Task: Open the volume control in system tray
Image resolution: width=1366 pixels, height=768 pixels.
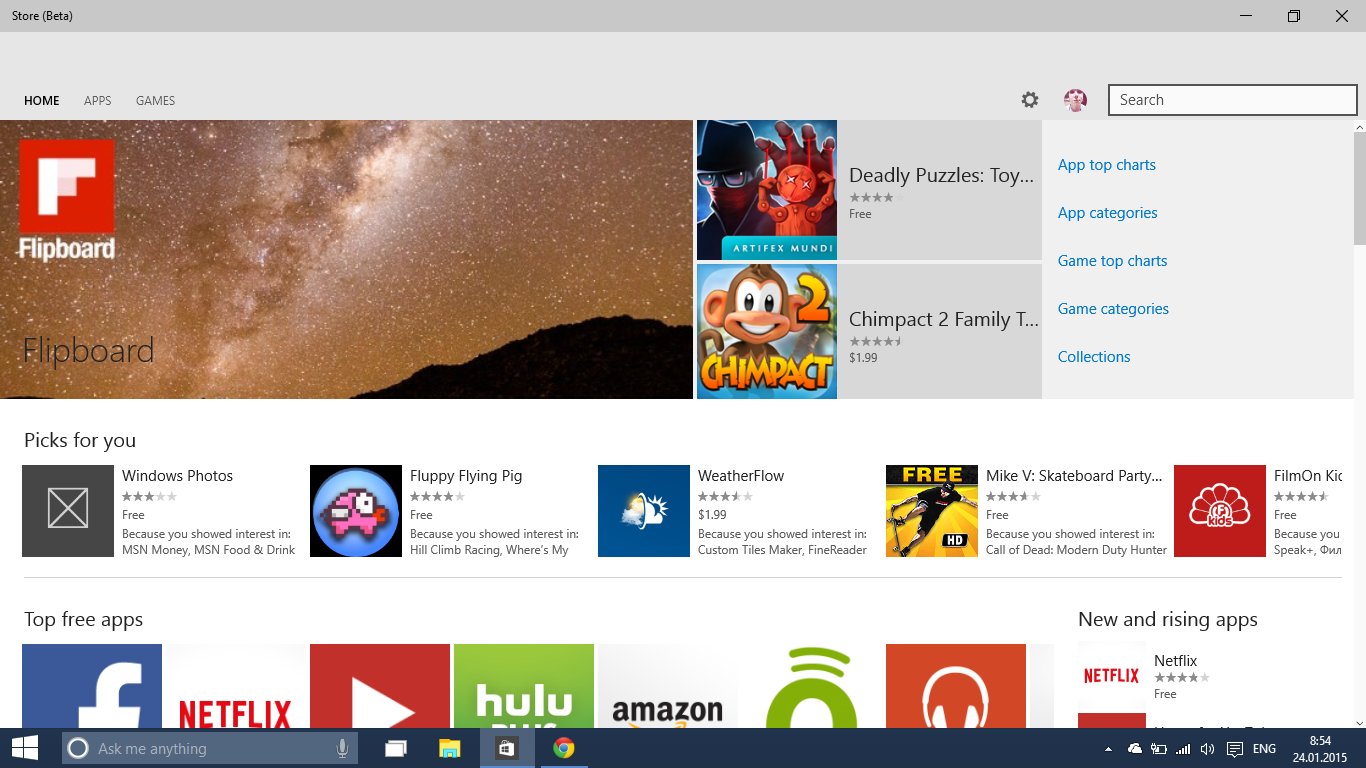Action: 1207,749
